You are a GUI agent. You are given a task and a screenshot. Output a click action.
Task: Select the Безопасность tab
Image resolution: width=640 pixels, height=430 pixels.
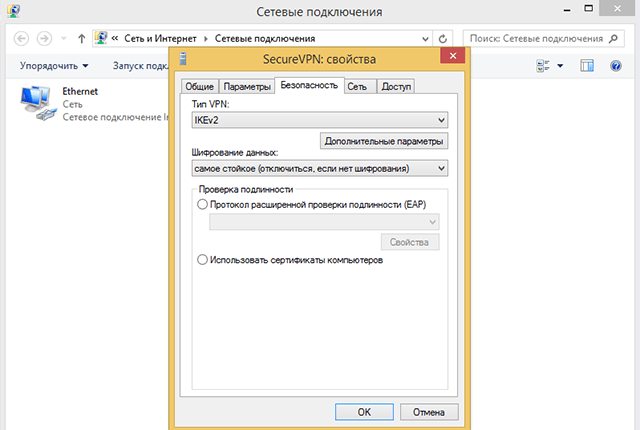tap(309, 85)
